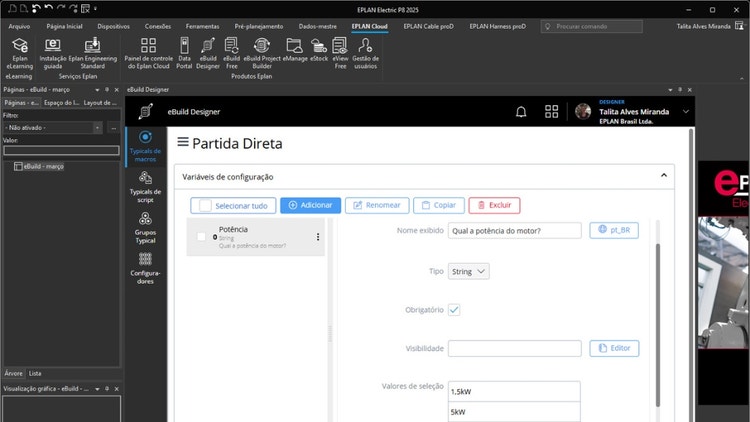Select Typicals de macros in sidebar
Viewport: 750px width, 422px height.
146,144
